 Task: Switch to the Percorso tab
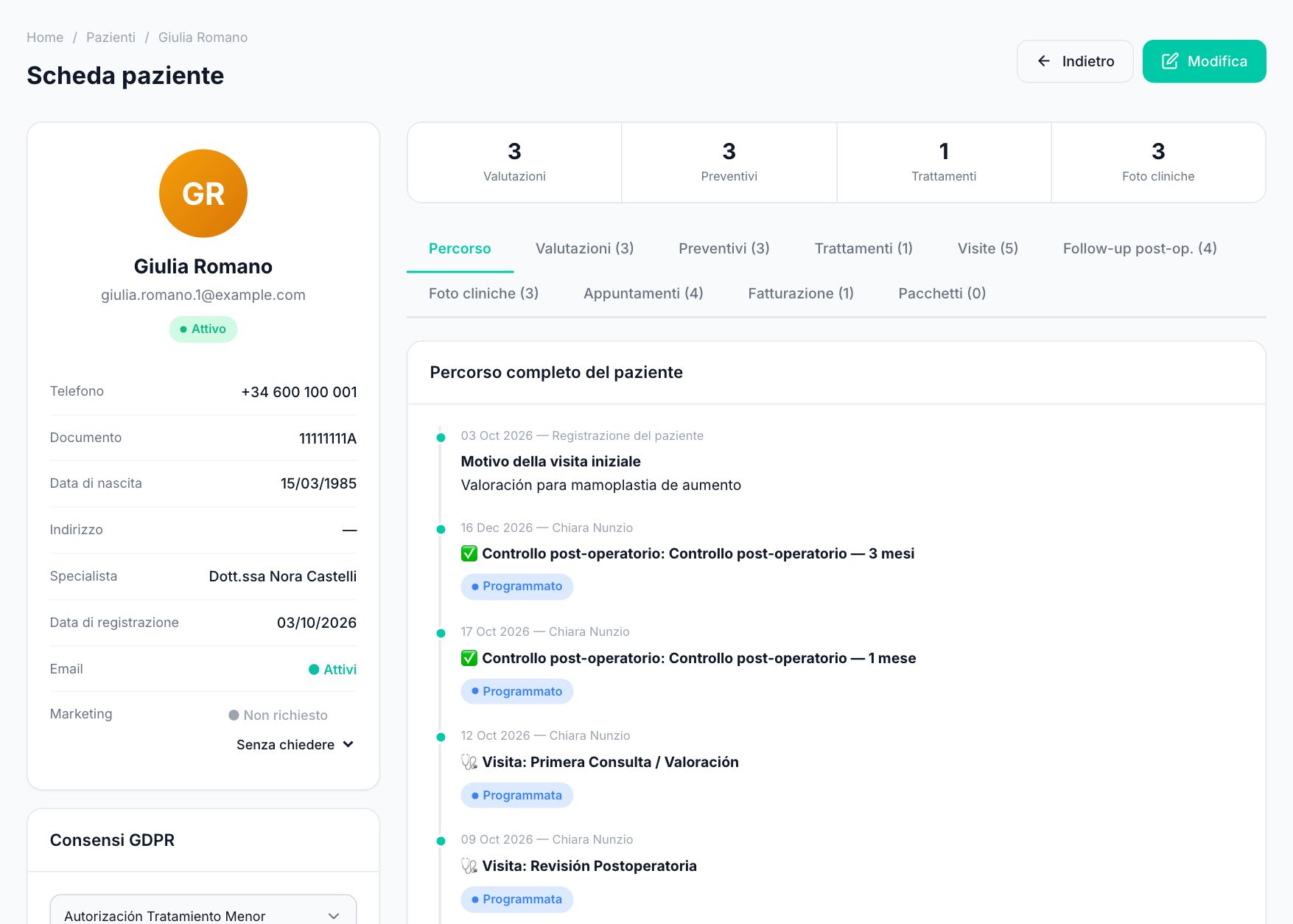pos(460,248)
